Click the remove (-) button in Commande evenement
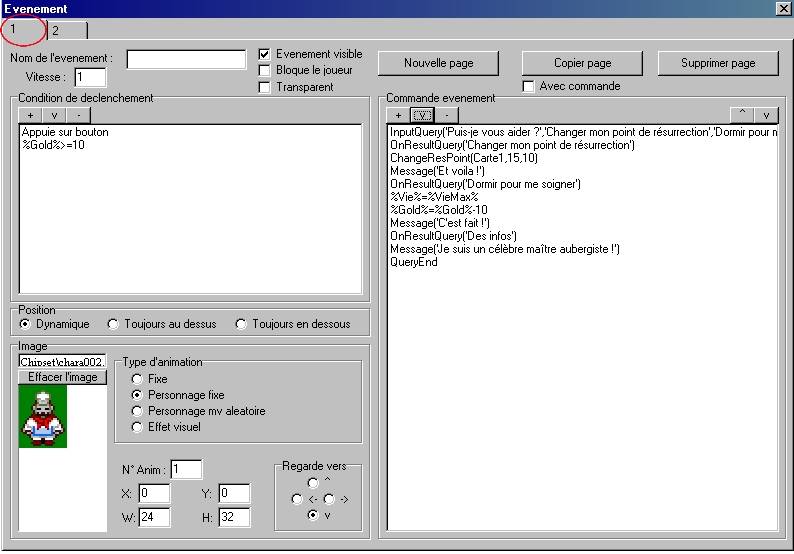 (447, 115)
